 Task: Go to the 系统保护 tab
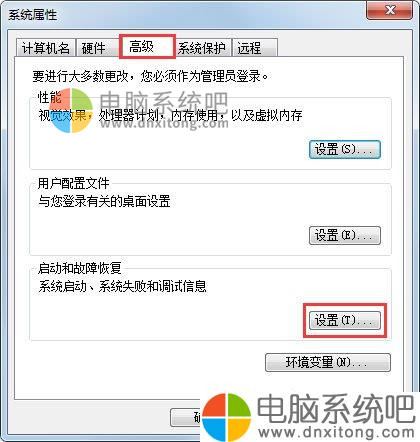click(x=203, y=48)
